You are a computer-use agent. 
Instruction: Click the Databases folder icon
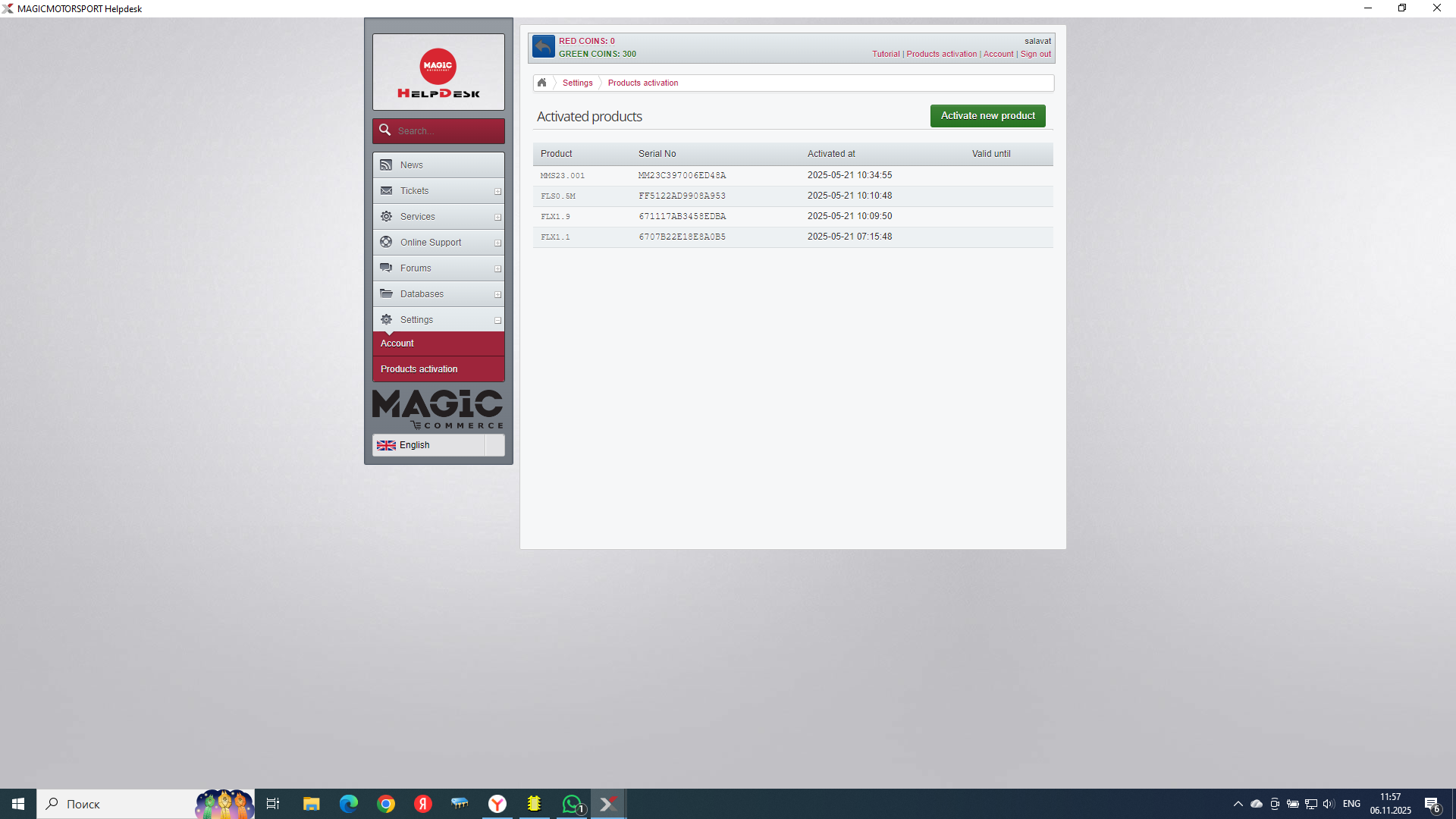coord(386,293)
